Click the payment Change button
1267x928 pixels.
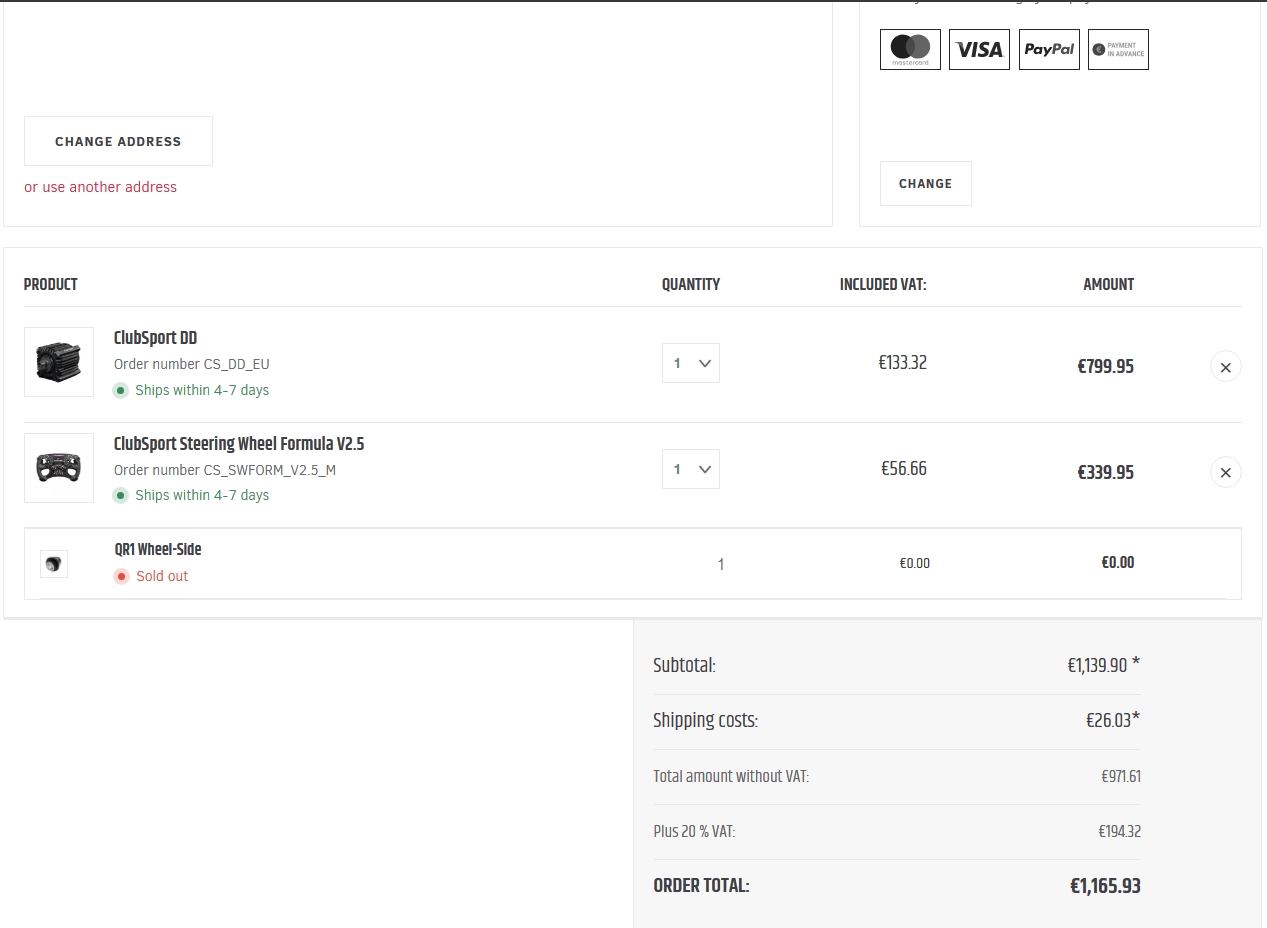(925, 184)
